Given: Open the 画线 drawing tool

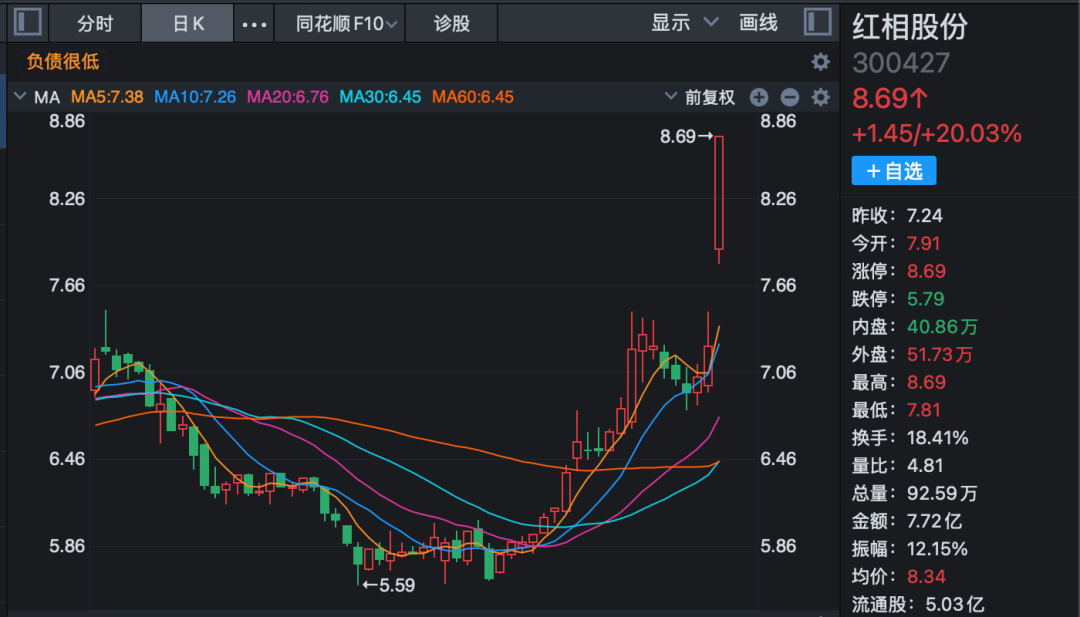Looking at the screenshot, I should pos(758,23).
